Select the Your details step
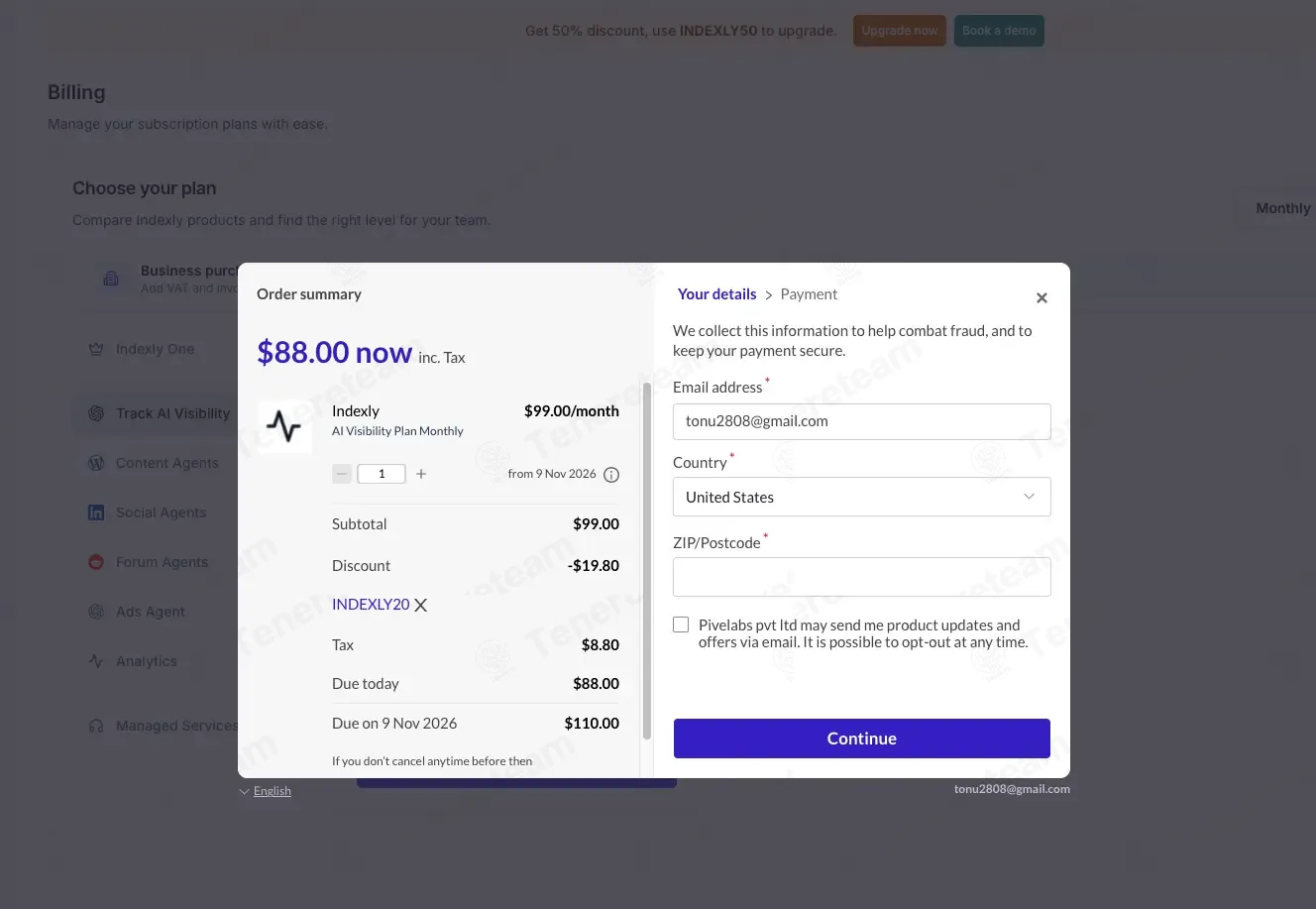1316x909 pixels. (x=716, y=294)
